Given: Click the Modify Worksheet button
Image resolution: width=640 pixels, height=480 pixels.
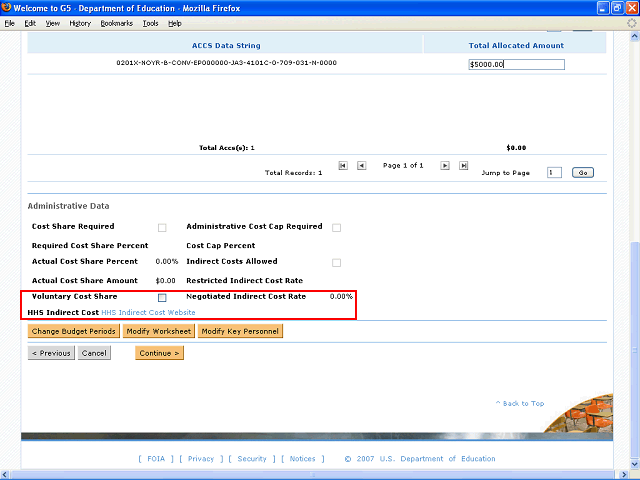Looking at the screenshot, I should coord(159,331).
